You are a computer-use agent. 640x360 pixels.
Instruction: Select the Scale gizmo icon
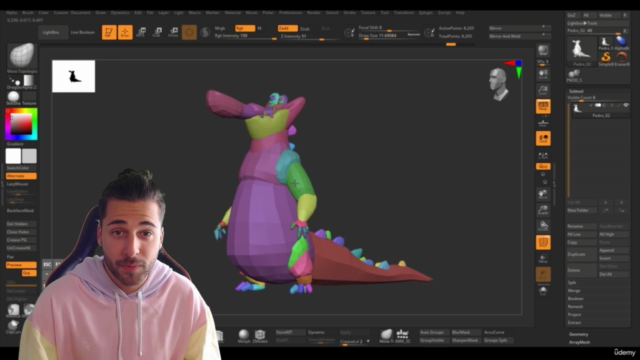click(157, 32)
